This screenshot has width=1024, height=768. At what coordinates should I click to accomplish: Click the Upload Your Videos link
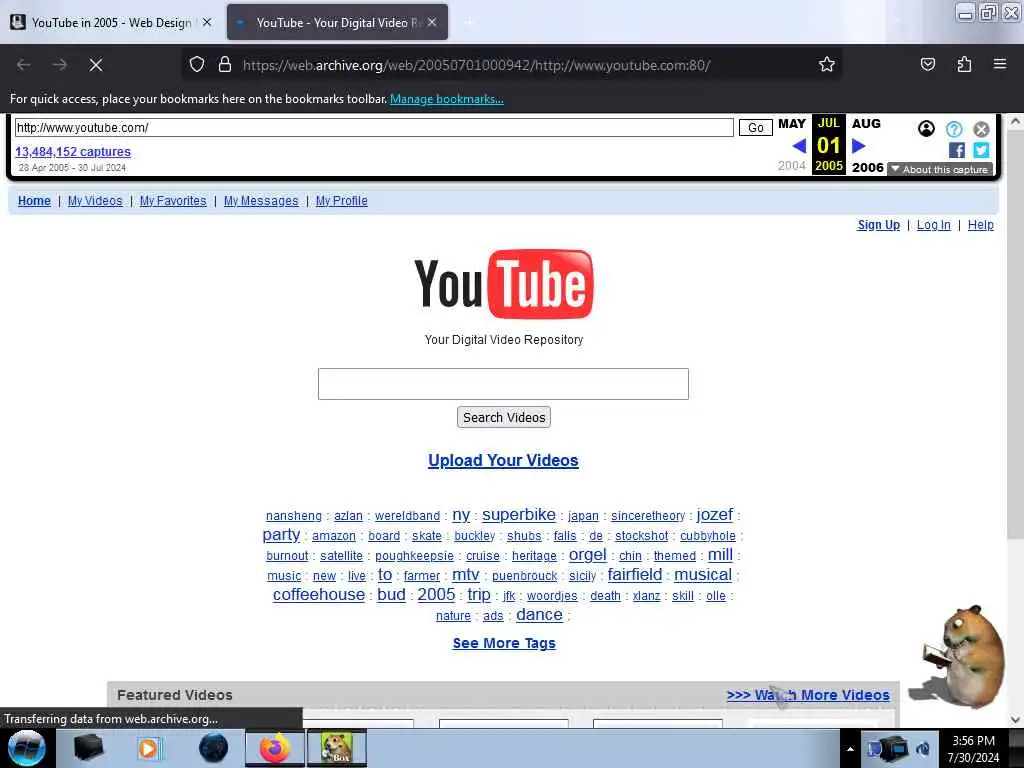tap(503, 460)
